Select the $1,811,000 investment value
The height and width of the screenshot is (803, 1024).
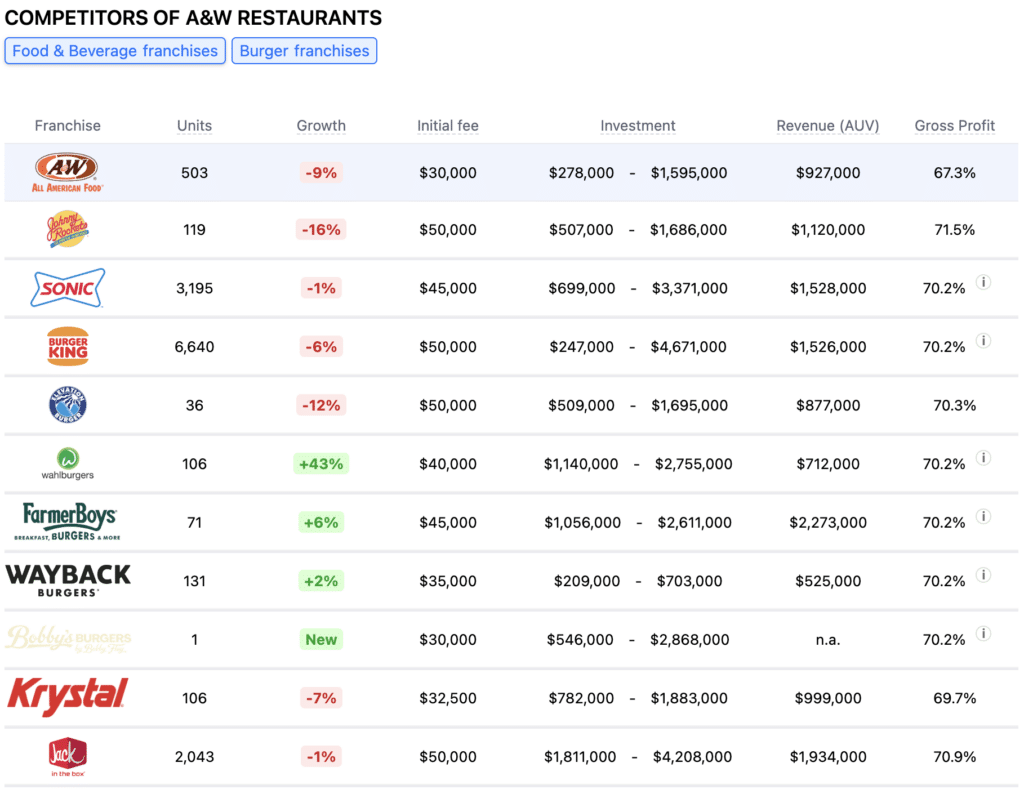pyautogui.click(x=580, y=757)
